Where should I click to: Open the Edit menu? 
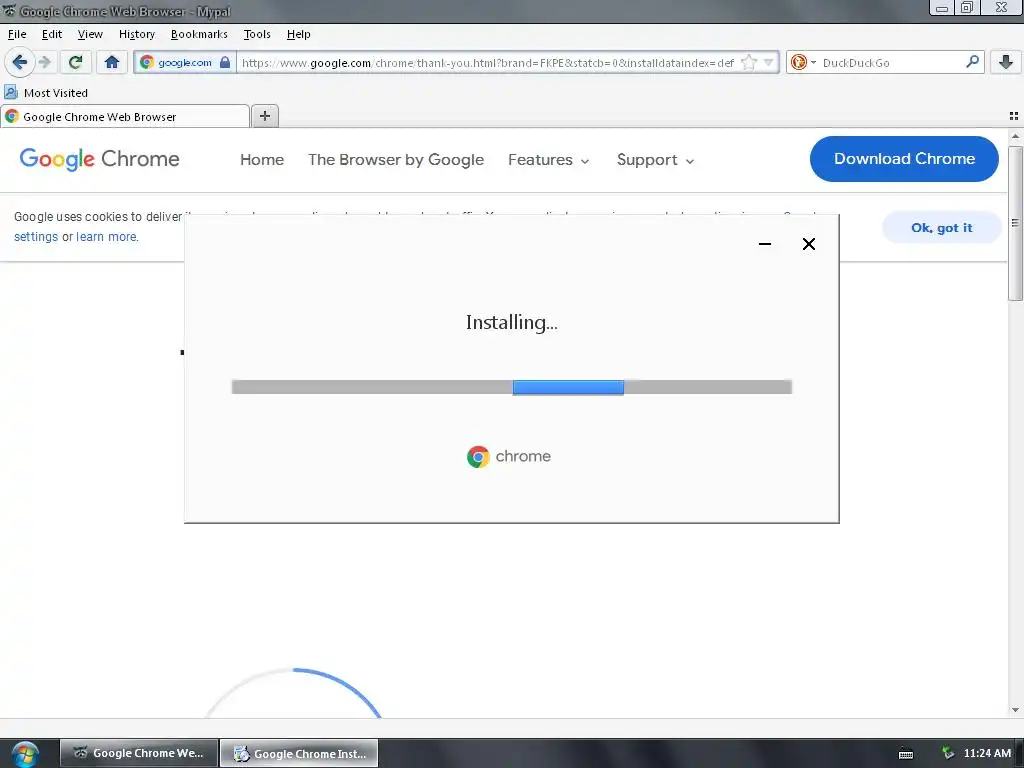pos(52,34)
